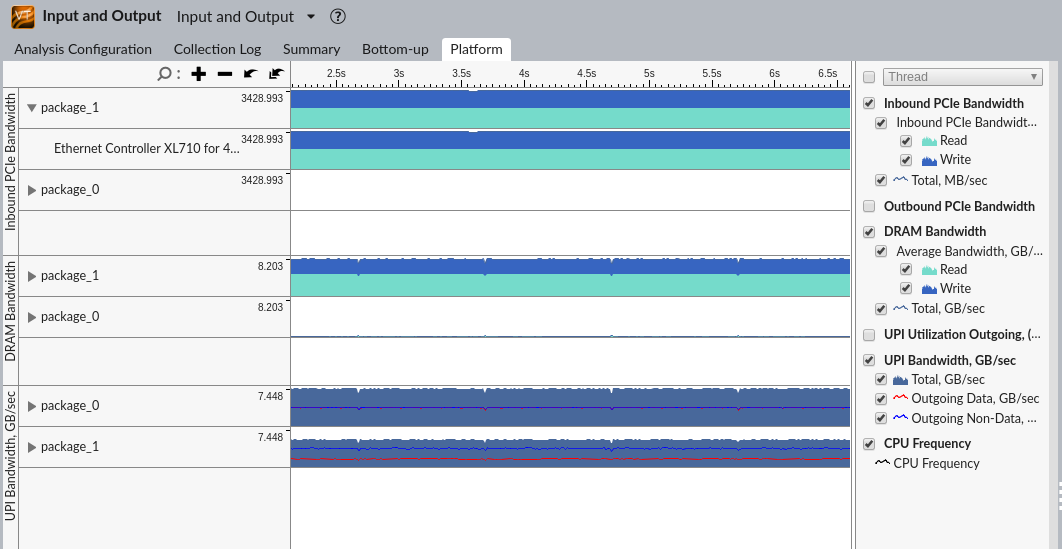Screen dimensions: 1062x549
Task: Click the magnifier icon in timeline toolbar
Action: point(164,73)
